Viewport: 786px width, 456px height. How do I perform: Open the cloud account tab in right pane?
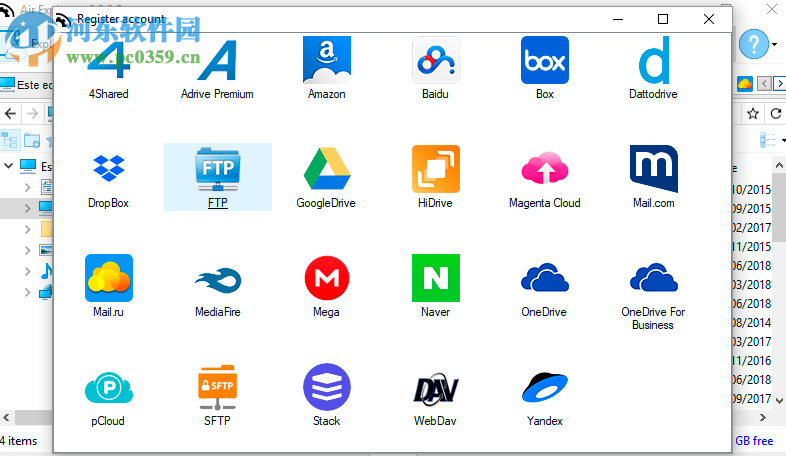click(x=745, y=84)
